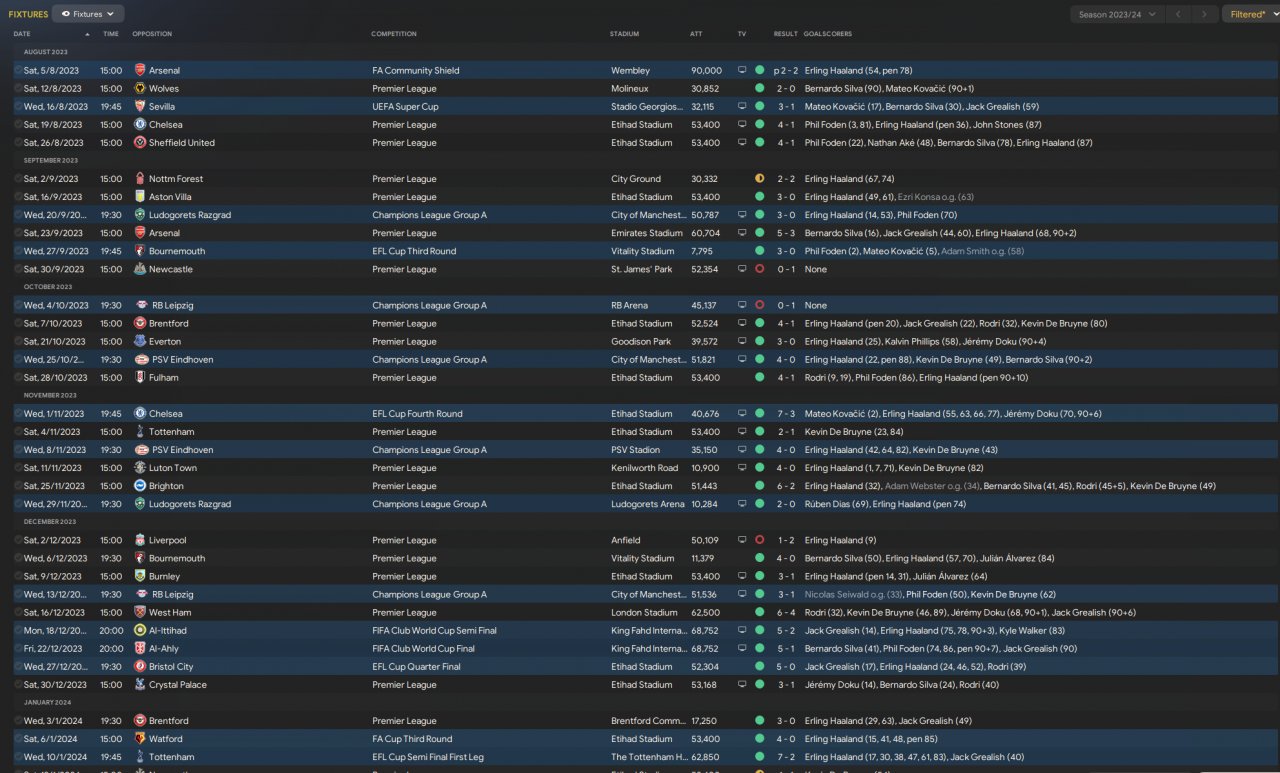Image resolution: width=1280 pixels, height=773 pixels.
Task: Open the EFL Cup Third Round link
Action: click(x=414, y=252)
